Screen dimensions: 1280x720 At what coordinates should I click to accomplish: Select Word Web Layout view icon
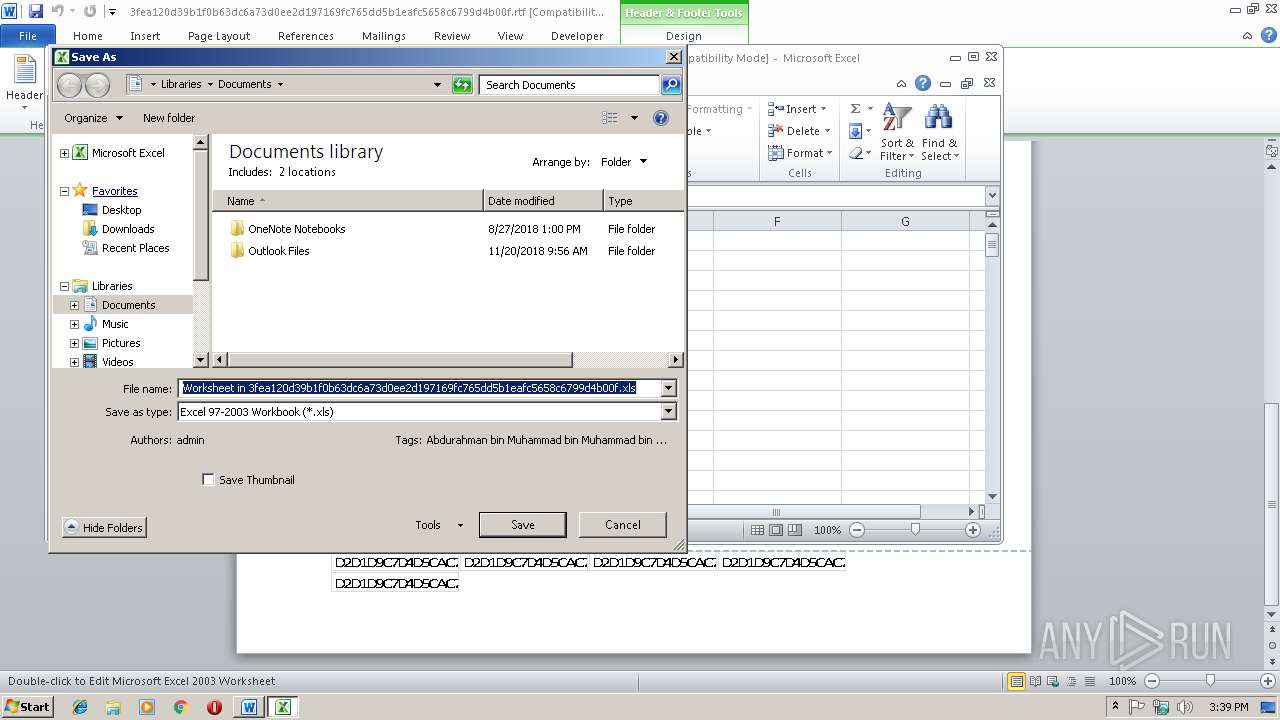pyautogui.click(x=1053, y=681)
